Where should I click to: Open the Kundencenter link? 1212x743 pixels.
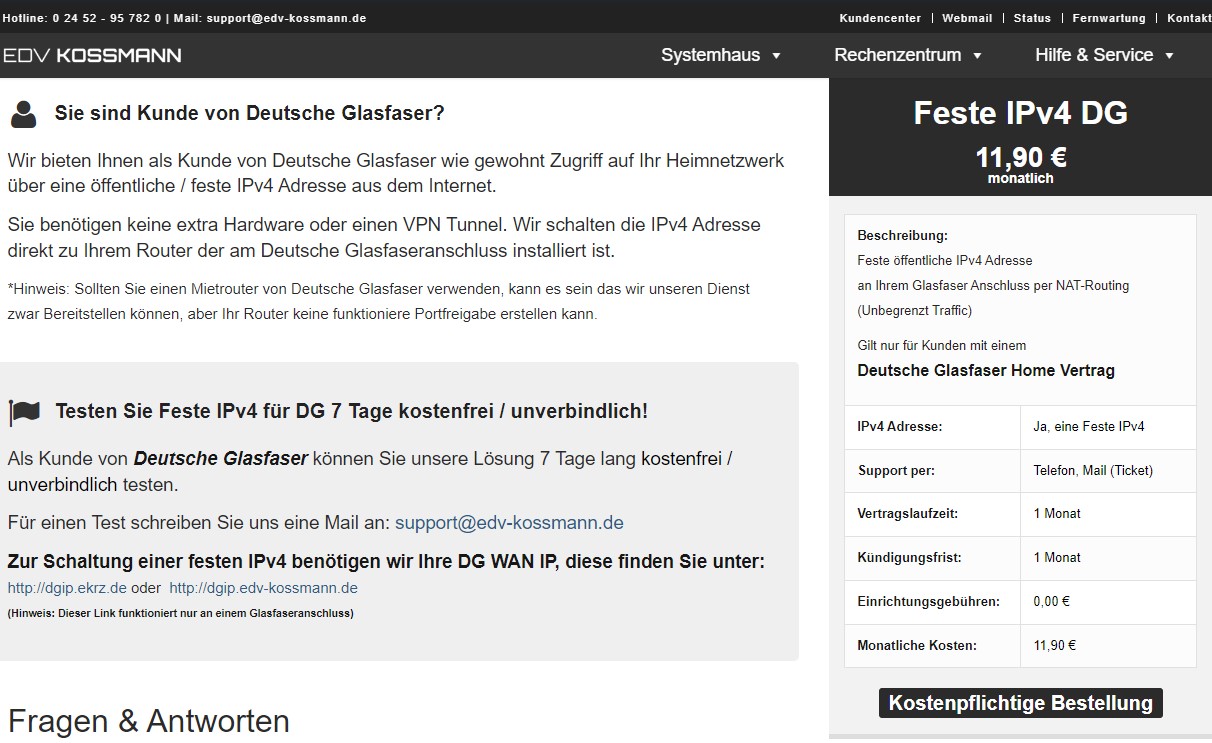click(x=880, y=18)
